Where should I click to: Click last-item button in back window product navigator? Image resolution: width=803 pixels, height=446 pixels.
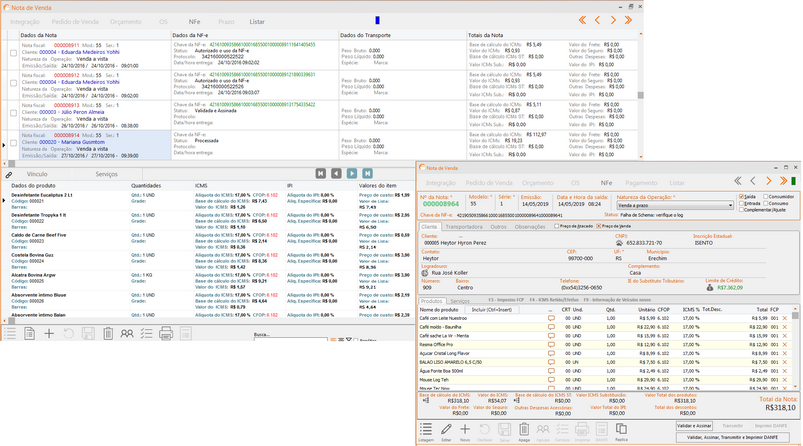tap(367, 174)
